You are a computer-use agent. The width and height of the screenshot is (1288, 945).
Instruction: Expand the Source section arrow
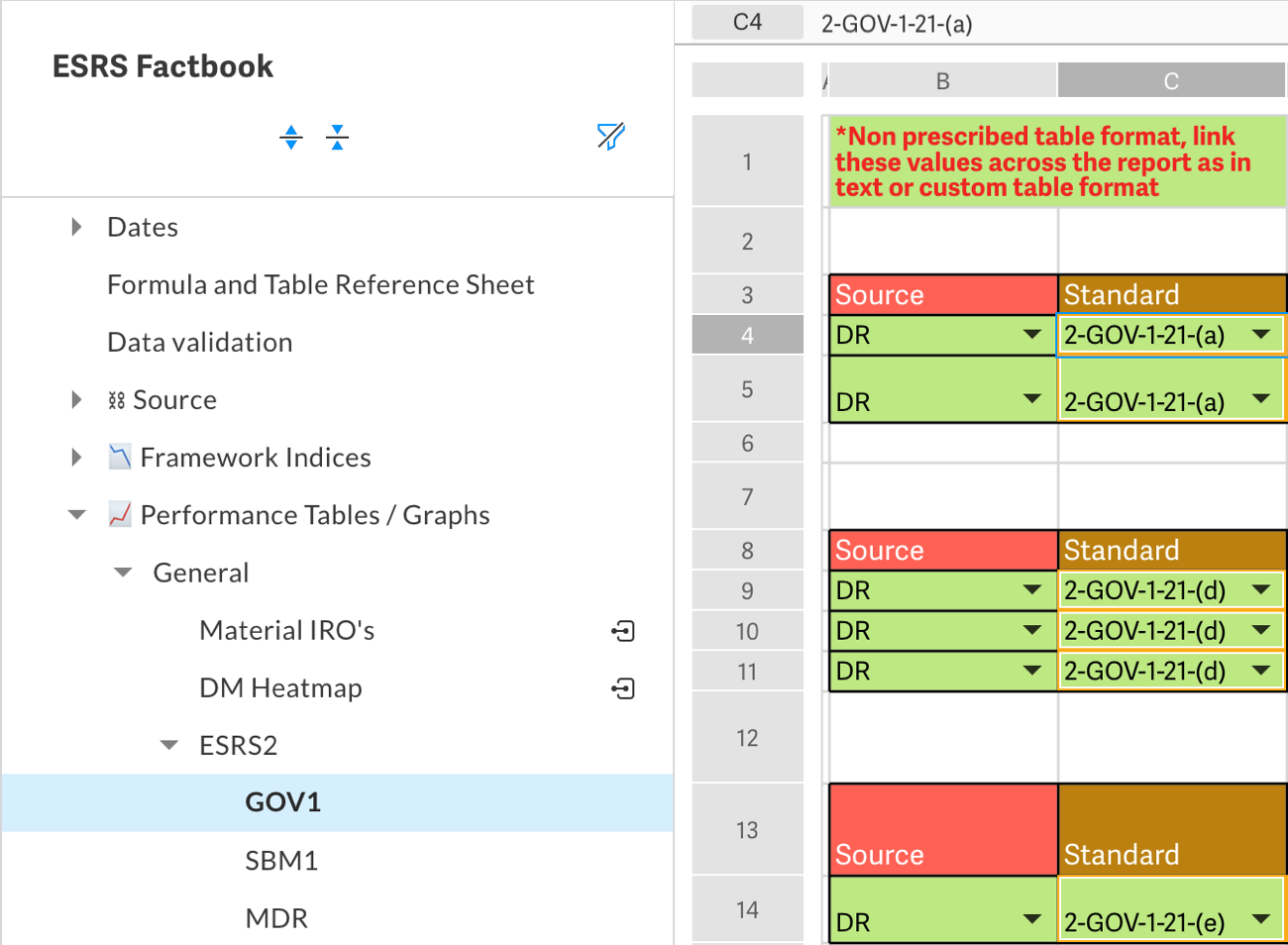(76, 399)
